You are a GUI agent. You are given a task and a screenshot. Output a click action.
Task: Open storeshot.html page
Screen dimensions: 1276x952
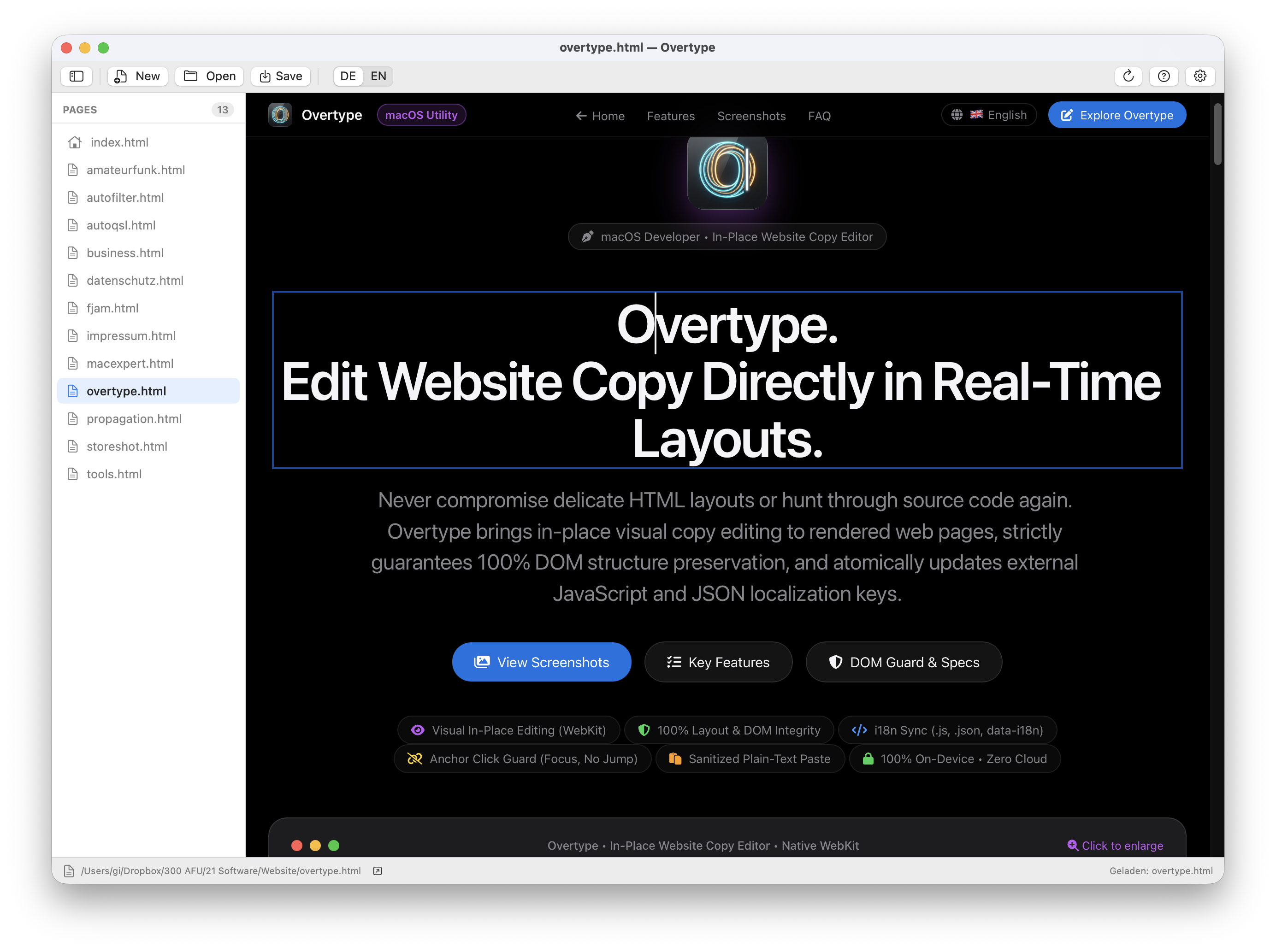[148, 447]
